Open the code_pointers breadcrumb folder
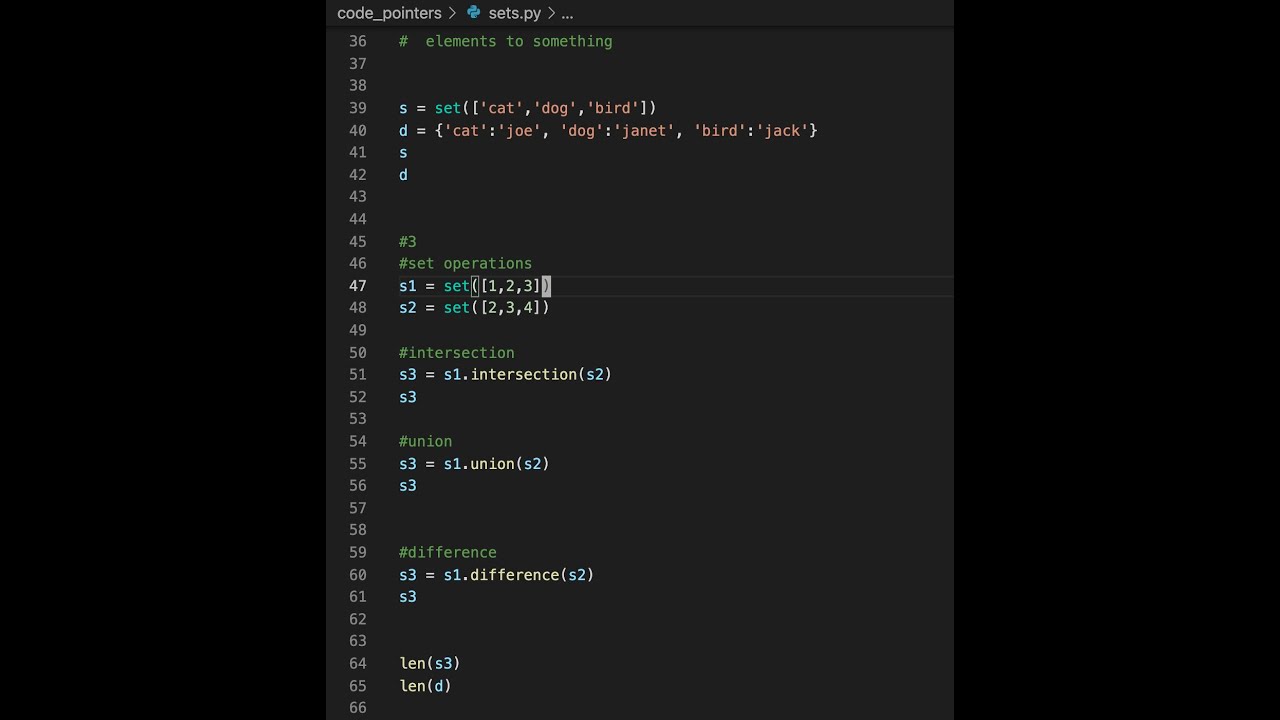The width and height of the screenshot is (1280, 720). point(389,13)
